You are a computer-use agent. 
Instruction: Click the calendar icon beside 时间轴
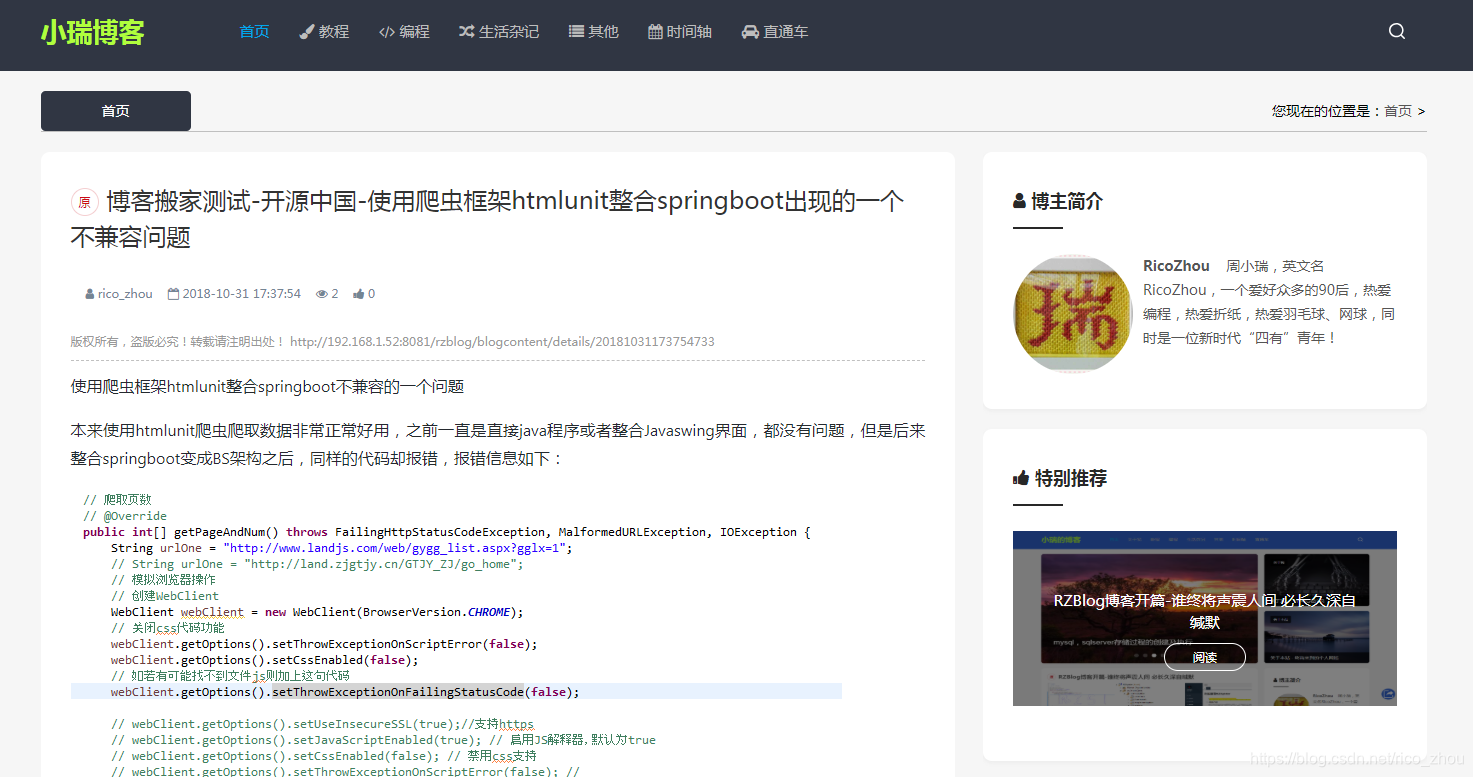pyautogui.click(x=655, y=32)
